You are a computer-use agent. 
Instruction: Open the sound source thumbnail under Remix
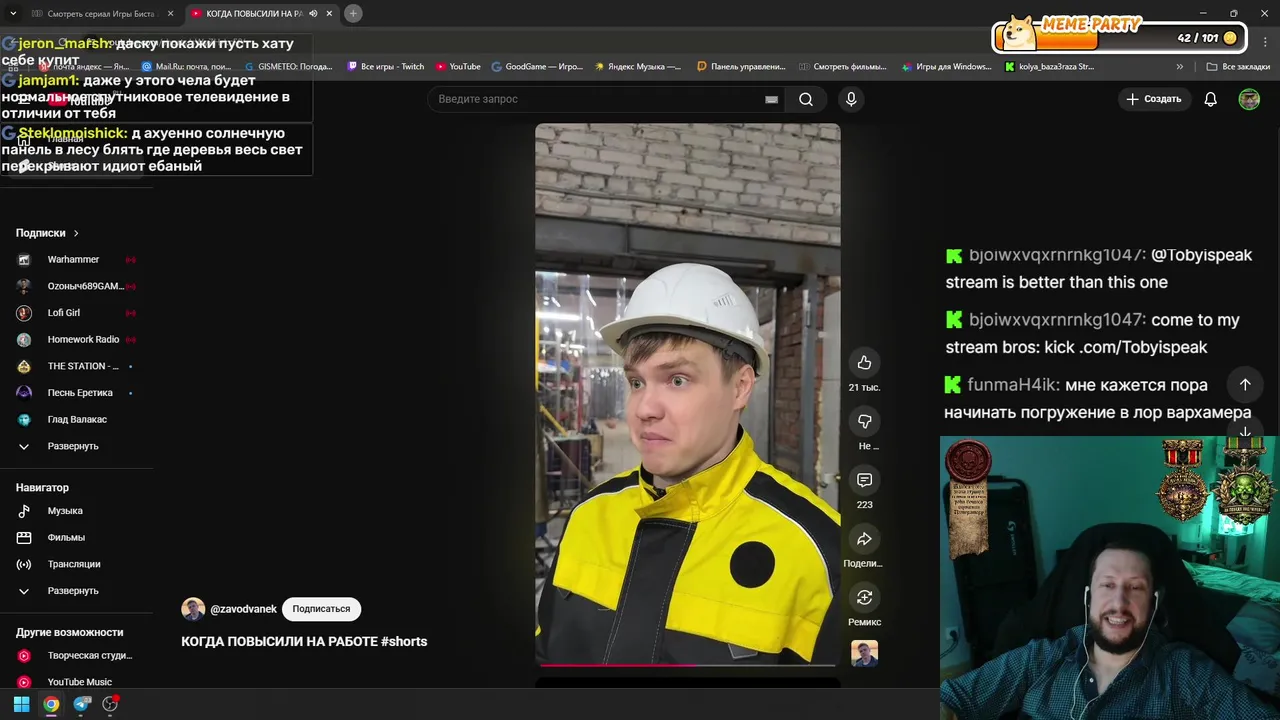(x=864, y=653)
